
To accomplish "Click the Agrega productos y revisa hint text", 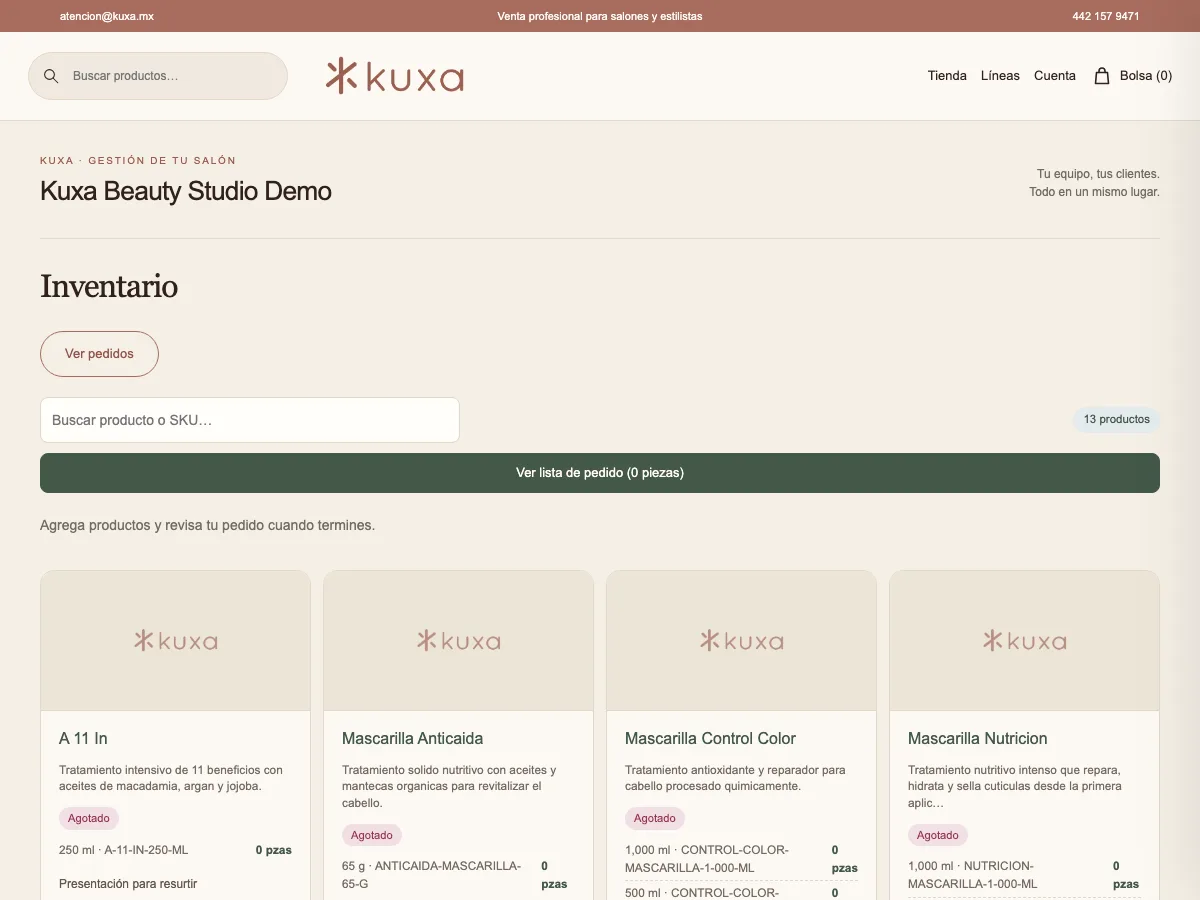I will 207,525.
